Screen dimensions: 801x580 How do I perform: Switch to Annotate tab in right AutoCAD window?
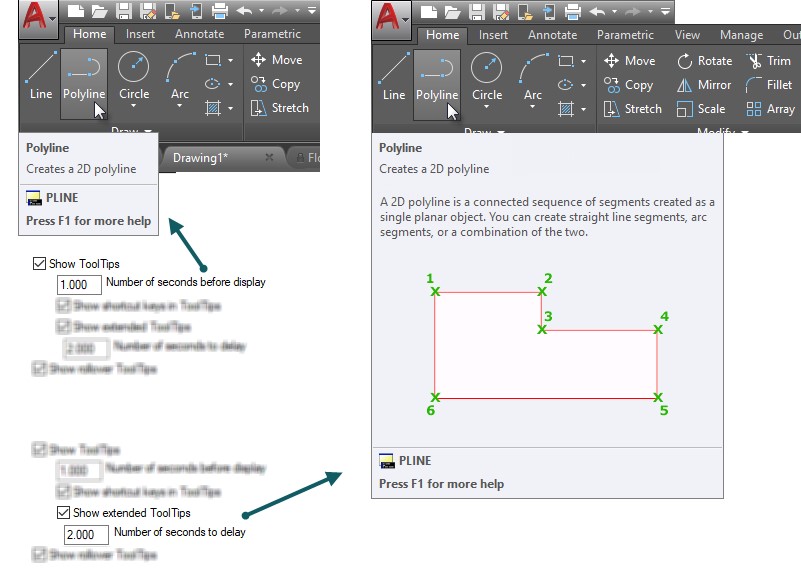(552, 35)
